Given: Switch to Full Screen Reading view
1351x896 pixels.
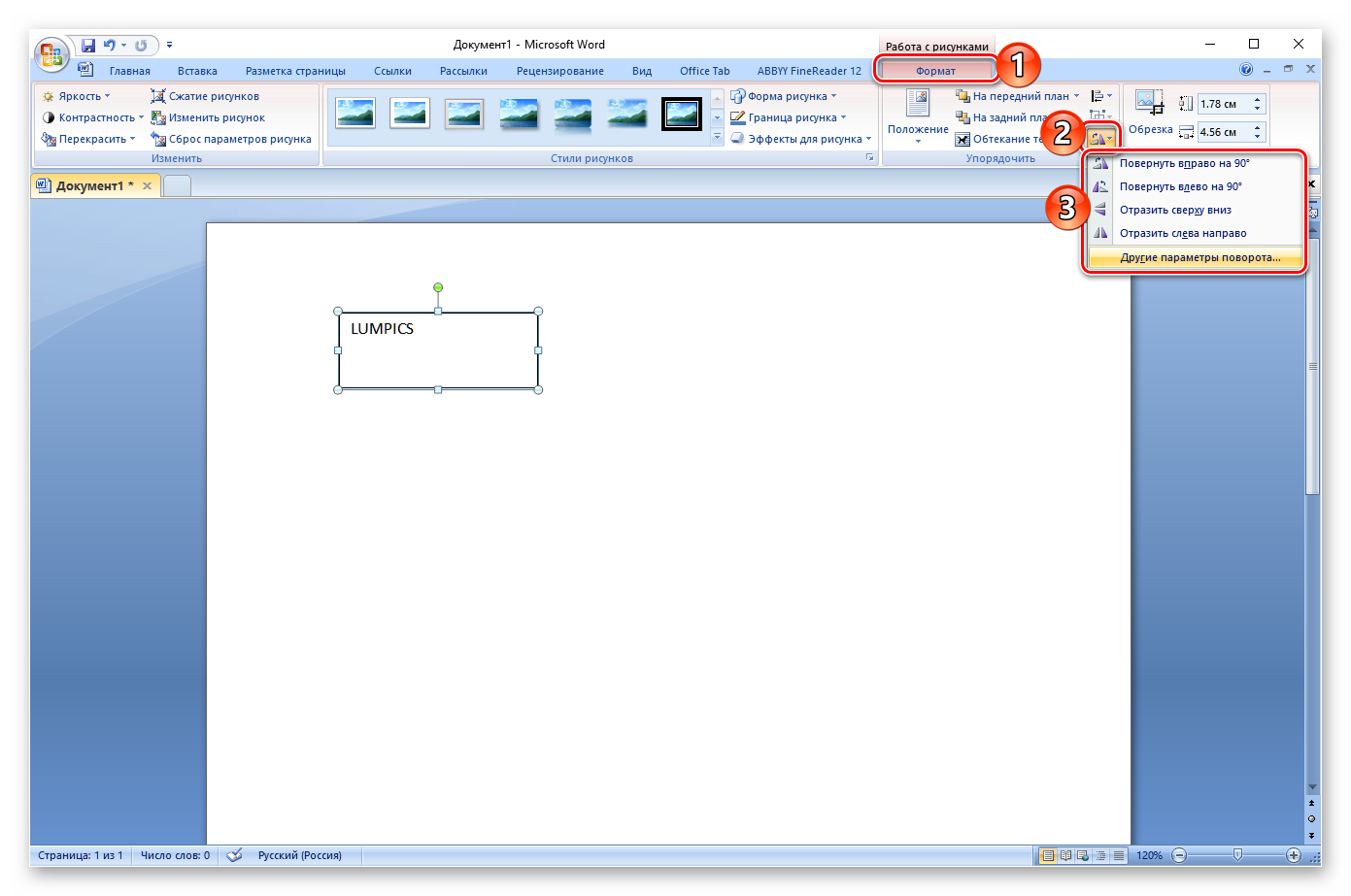Looking at the screenshot, I should click(x=1065, y=855).
